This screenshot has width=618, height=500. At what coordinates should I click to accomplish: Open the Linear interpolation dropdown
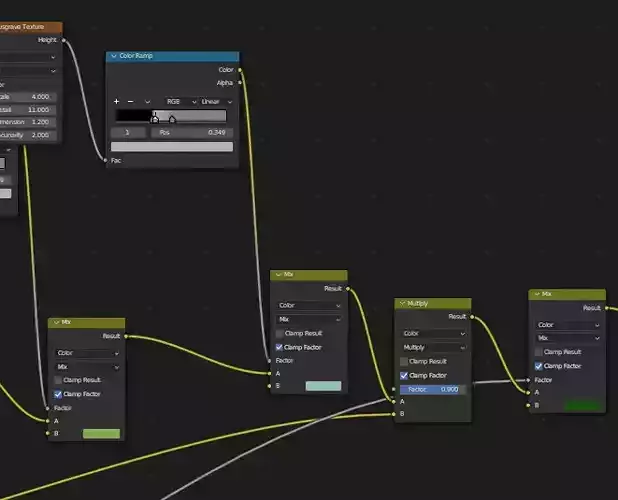pyautogui.click(x=216, y=102)
